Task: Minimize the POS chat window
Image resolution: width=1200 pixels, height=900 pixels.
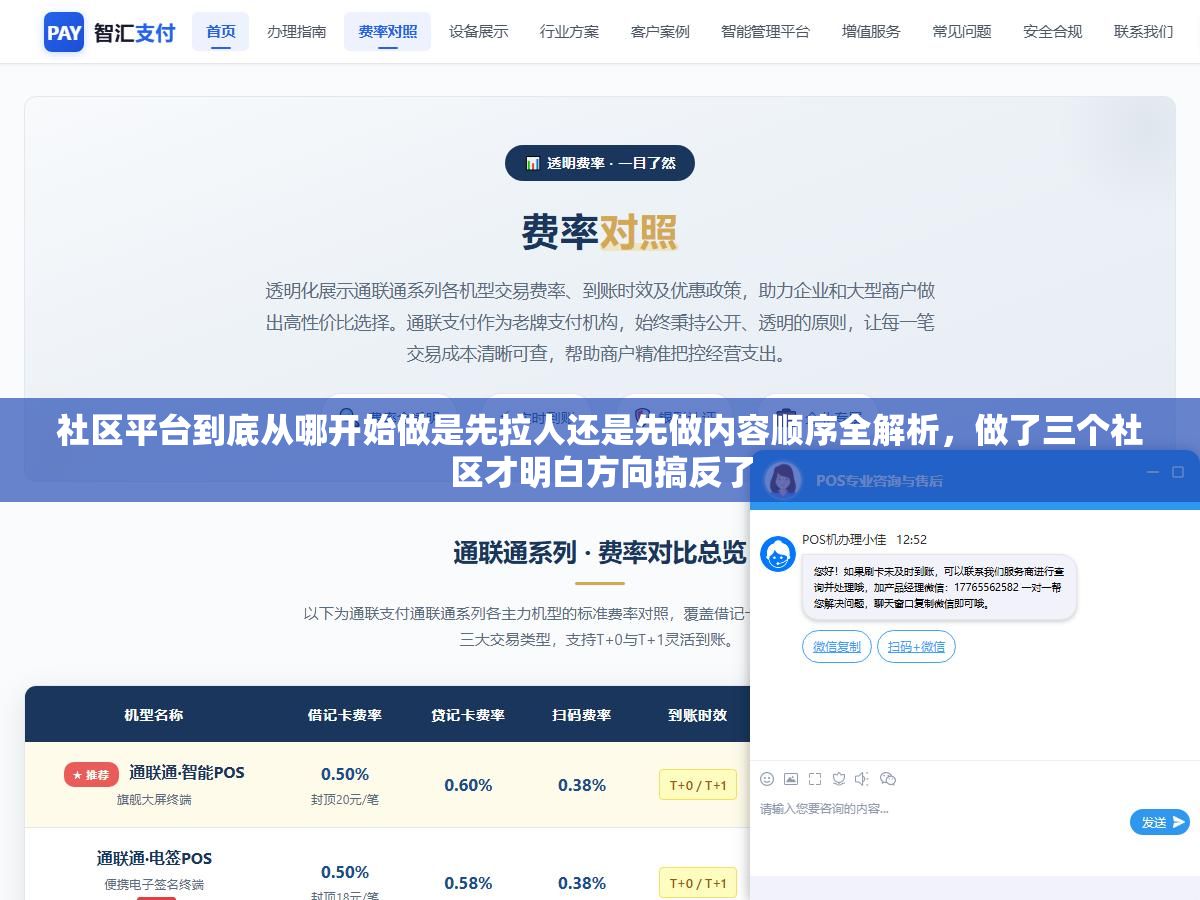Action: [x=1153, y=472]
